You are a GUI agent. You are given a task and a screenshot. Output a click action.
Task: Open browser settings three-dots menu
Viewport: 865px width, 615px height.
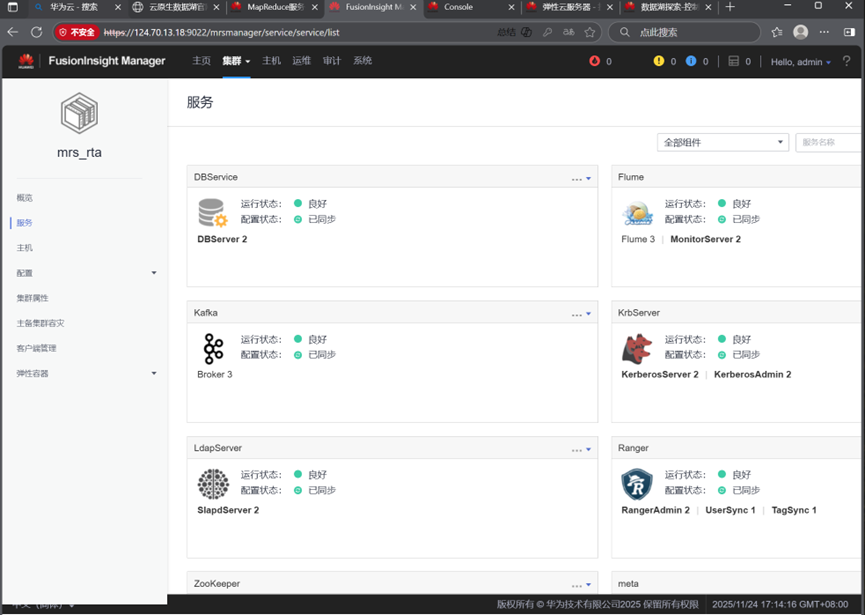point(824,32)
